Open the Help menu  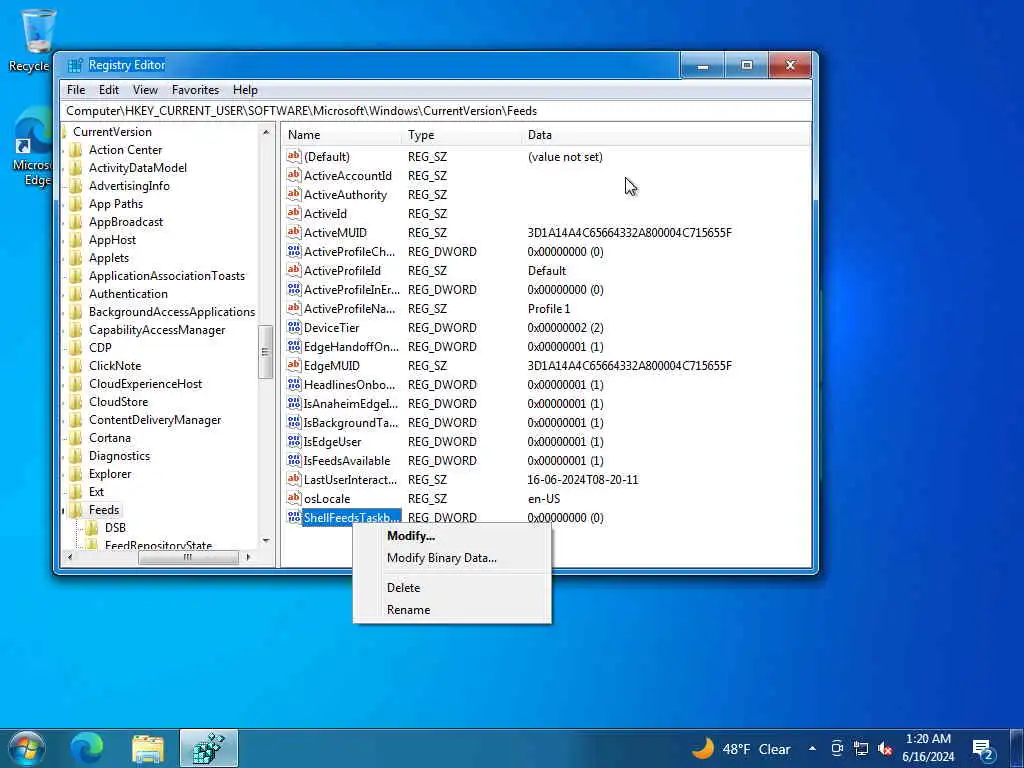pos(245,90)
